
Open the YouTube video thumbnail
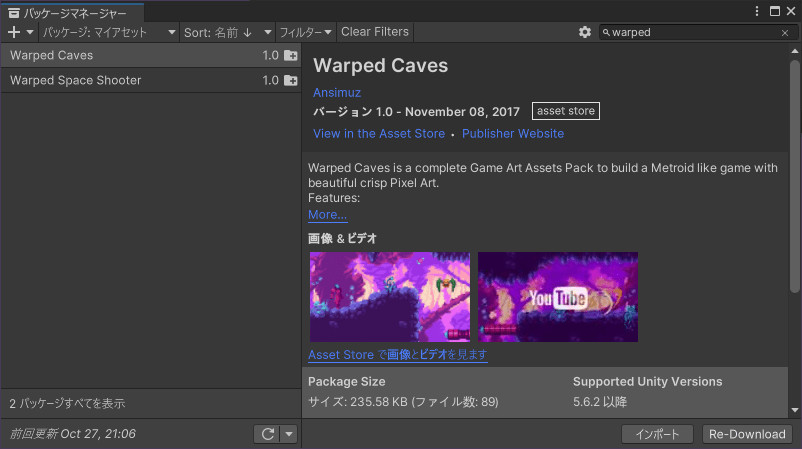click(x=558, y=297)
